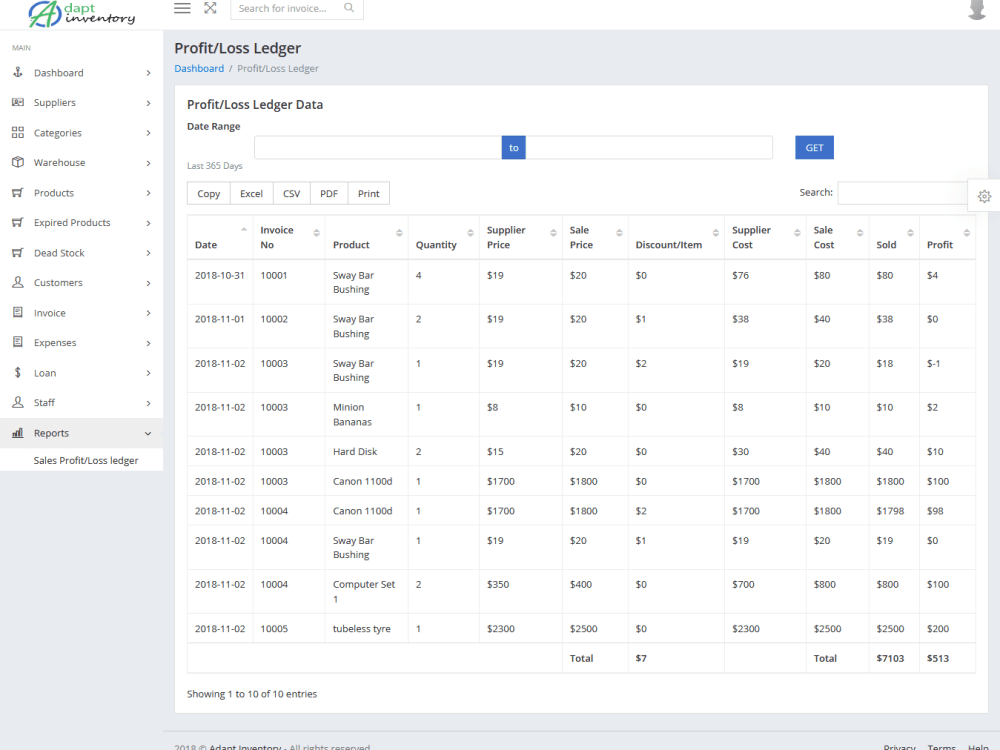Expand the Invoice menu chevron
This screenshot has width=1000, height=750.
(148, 312)
